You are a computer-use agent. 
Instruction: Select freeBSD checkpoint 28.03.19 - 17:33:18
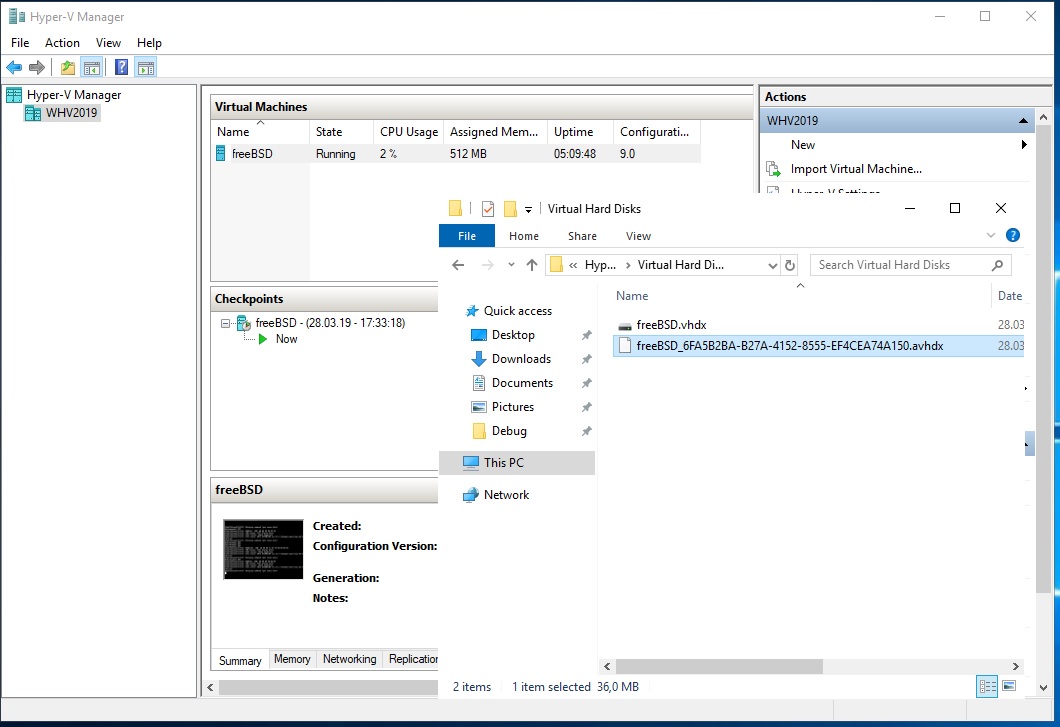(330, 323)
